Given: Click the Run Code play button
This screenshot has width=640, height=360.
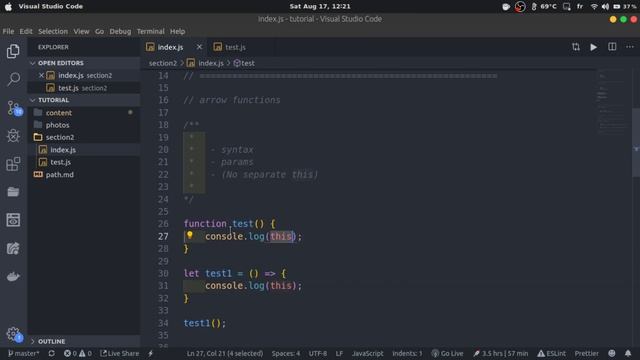Looking at the screenshot, I should tap(593, 47).
